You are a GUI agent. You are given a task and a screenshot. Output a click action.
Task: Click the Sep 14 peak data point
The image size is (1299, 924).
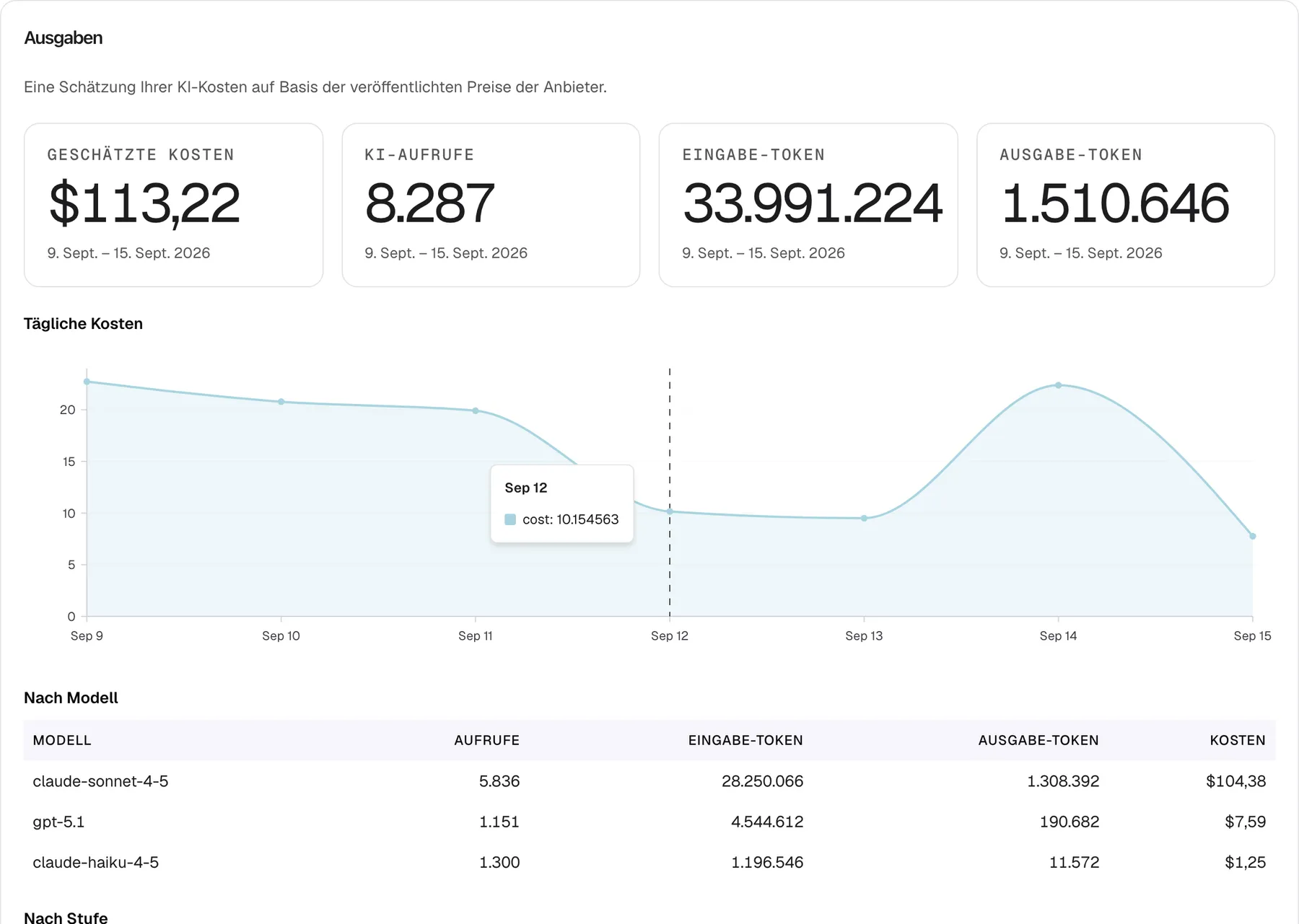(x=1058, y=385)
